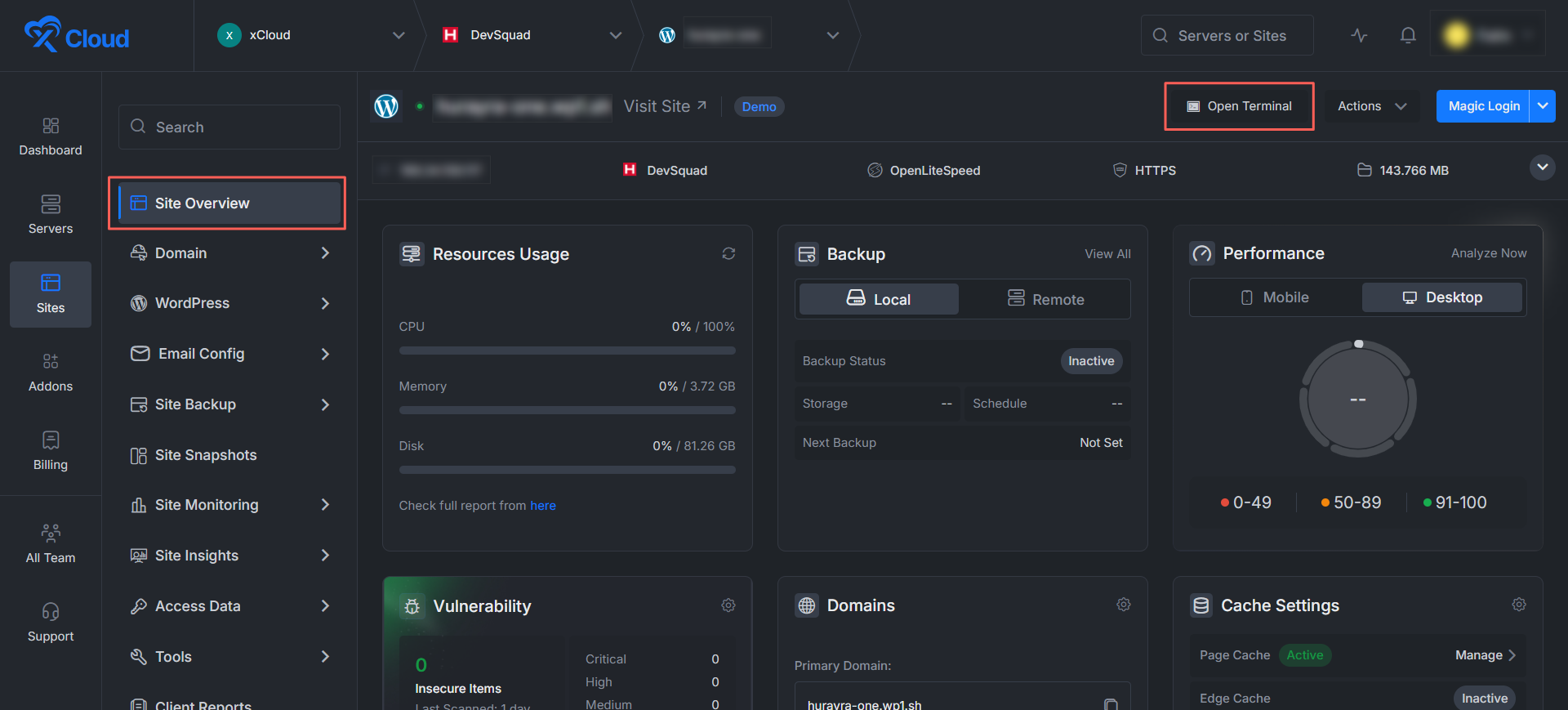Screen dimensions: 1568x710
Task: Open the Magic Login arrow dropdown
Action: [x=1543, y=106]
